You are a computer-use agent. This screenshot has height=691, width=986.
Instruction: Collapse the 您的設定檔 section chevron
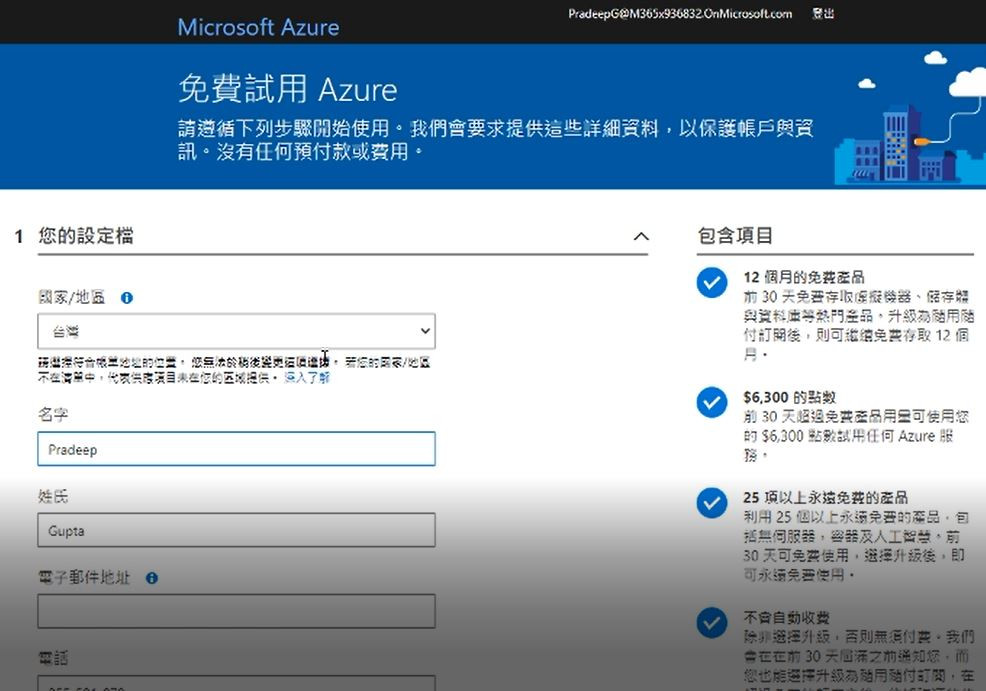(x=641, y=236)
